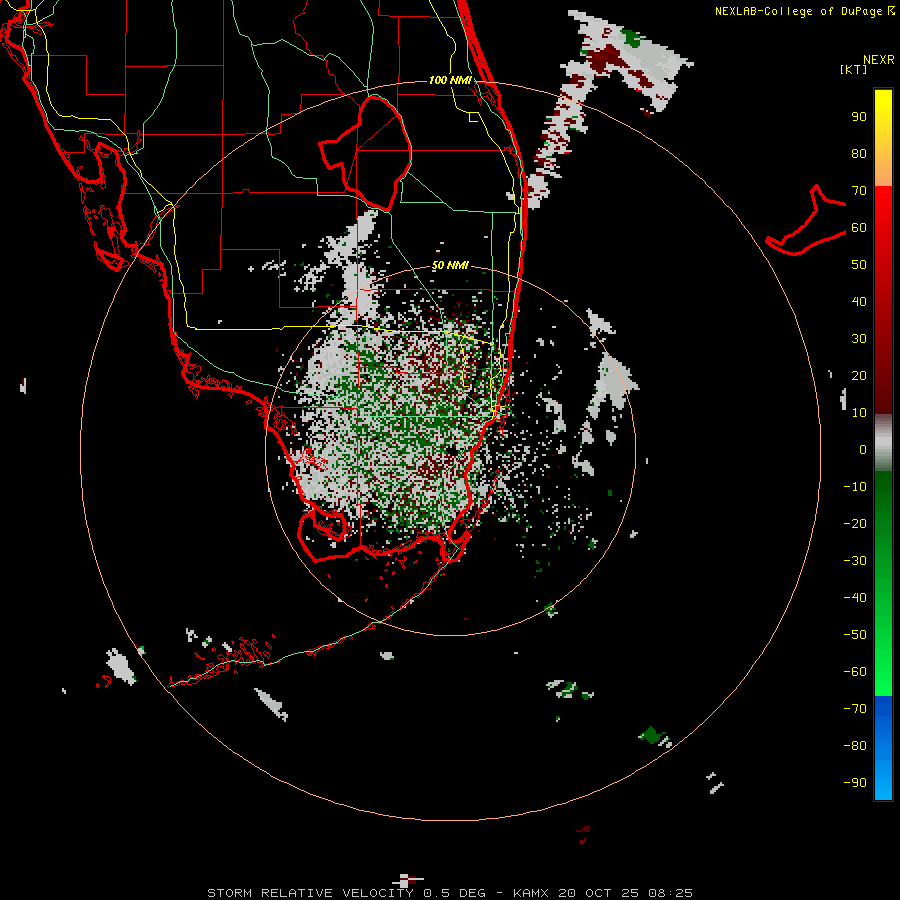This screenshot has height=900, width=900.
Task: Click the 50 NMI range ring label
Action: click(450, 265)
